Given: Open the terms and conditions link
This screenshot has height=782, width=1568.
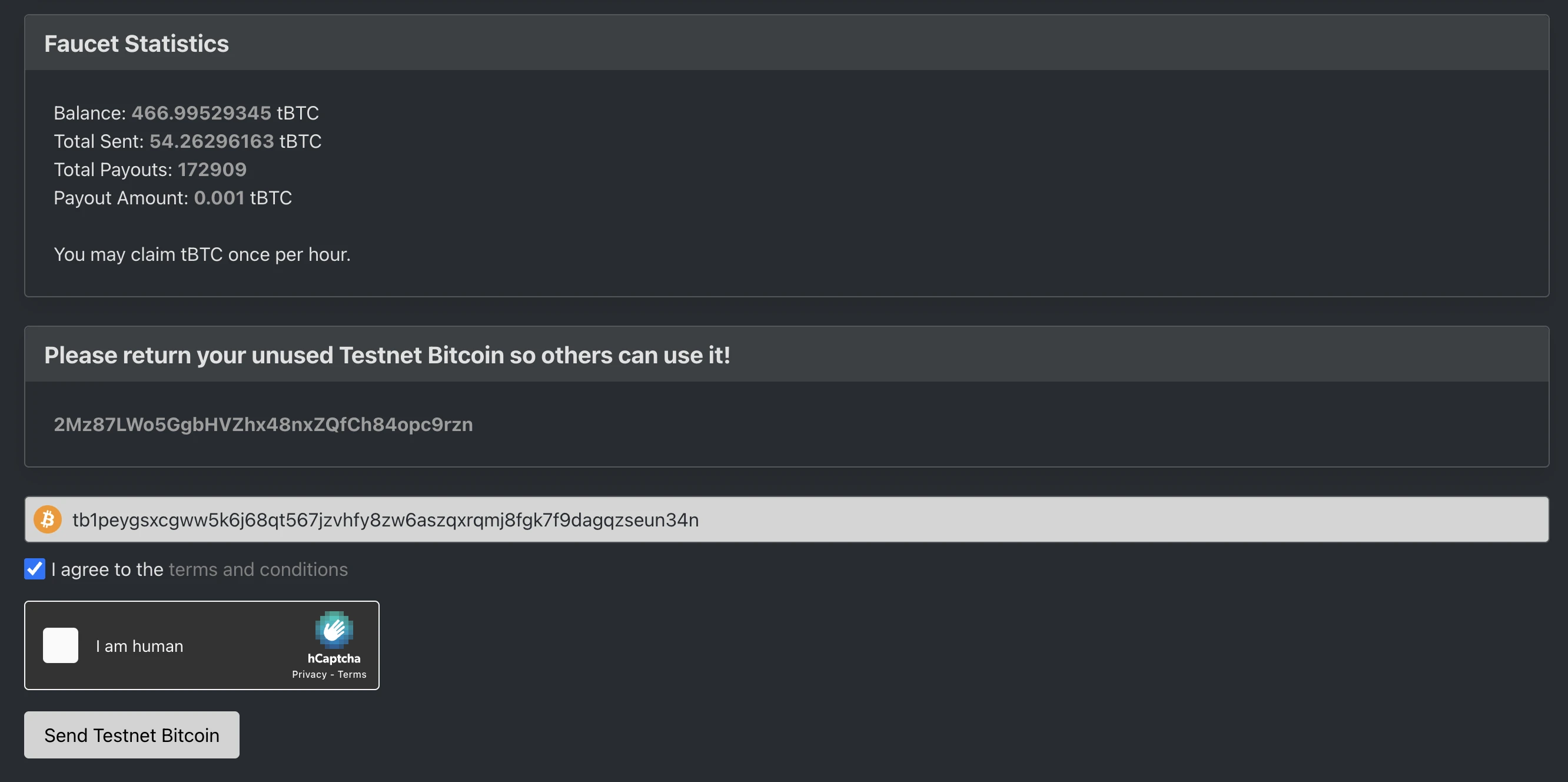Looking at the screenshot, I should (x=258, y=569).
